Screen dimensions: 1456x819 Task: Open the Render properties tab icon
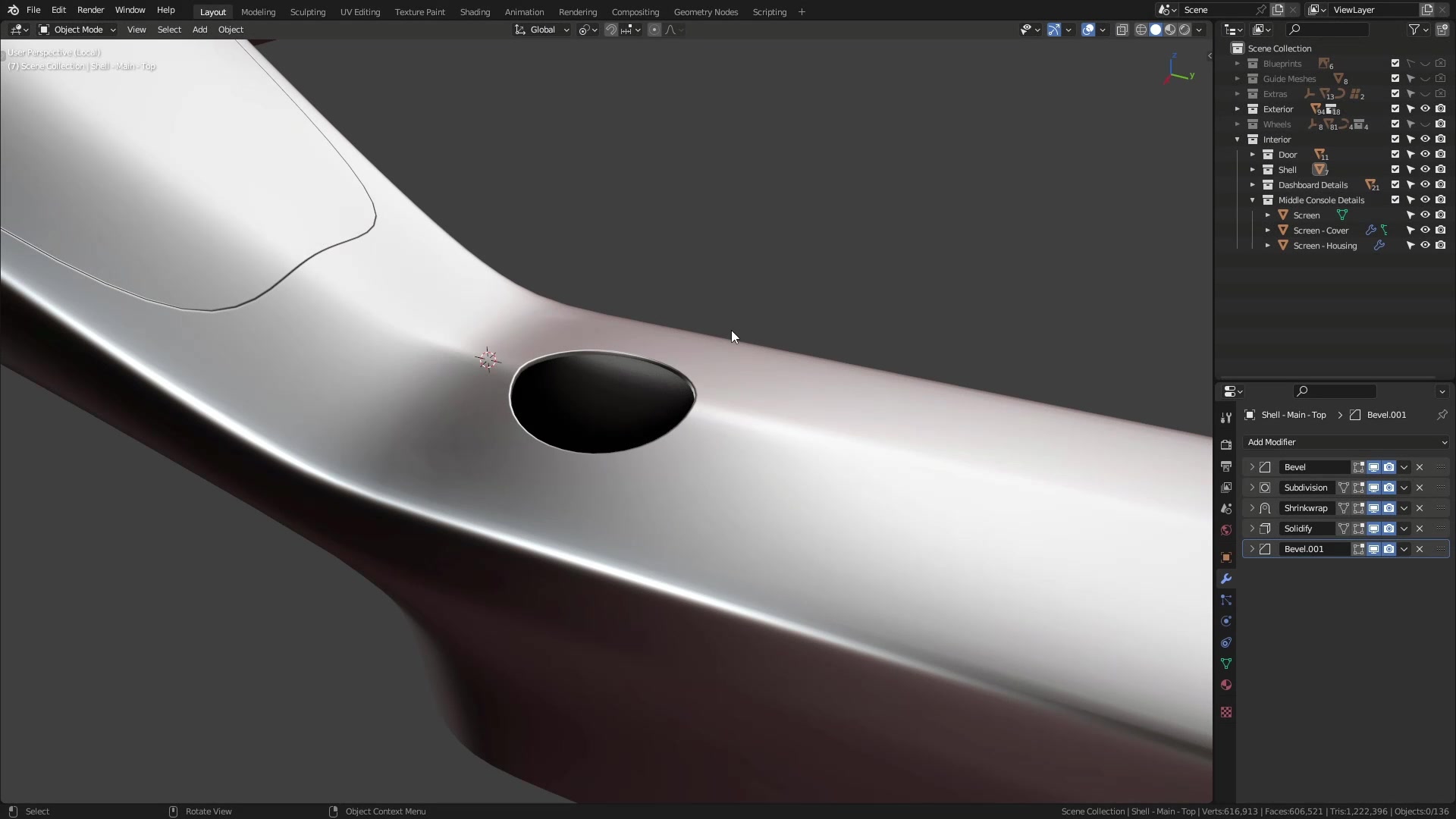click(1226, 445)
